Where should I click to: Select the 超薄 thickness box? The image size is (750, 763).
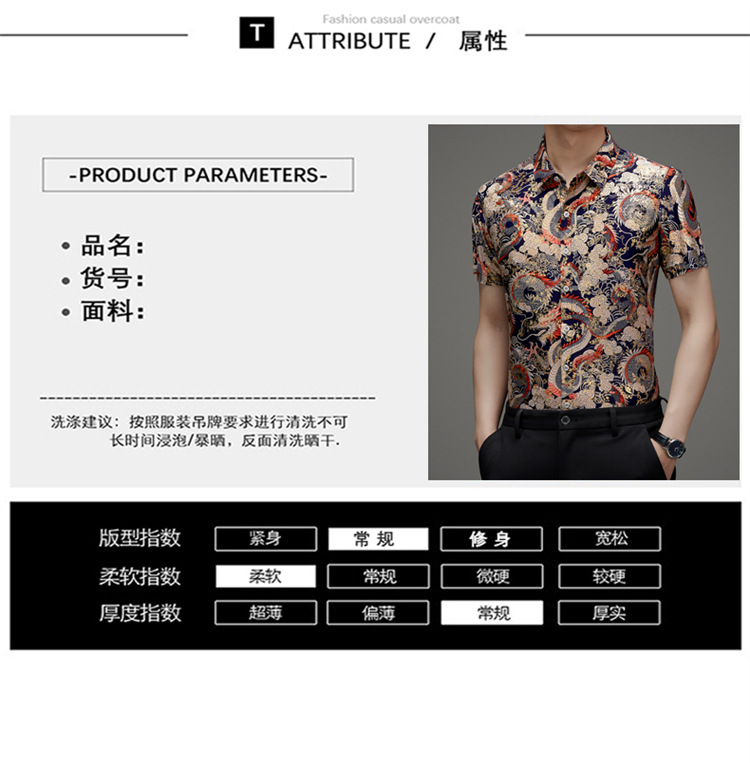[x=266, y=613]
